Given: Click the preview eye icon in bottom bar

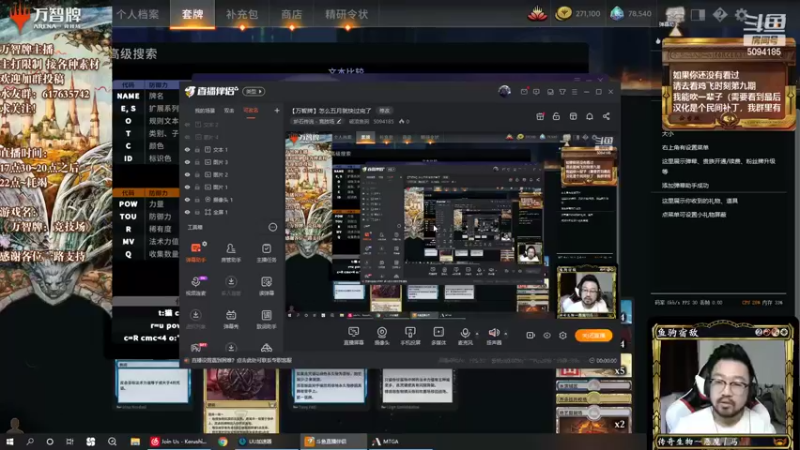Looking at the screenshot, I should point(547,335).
